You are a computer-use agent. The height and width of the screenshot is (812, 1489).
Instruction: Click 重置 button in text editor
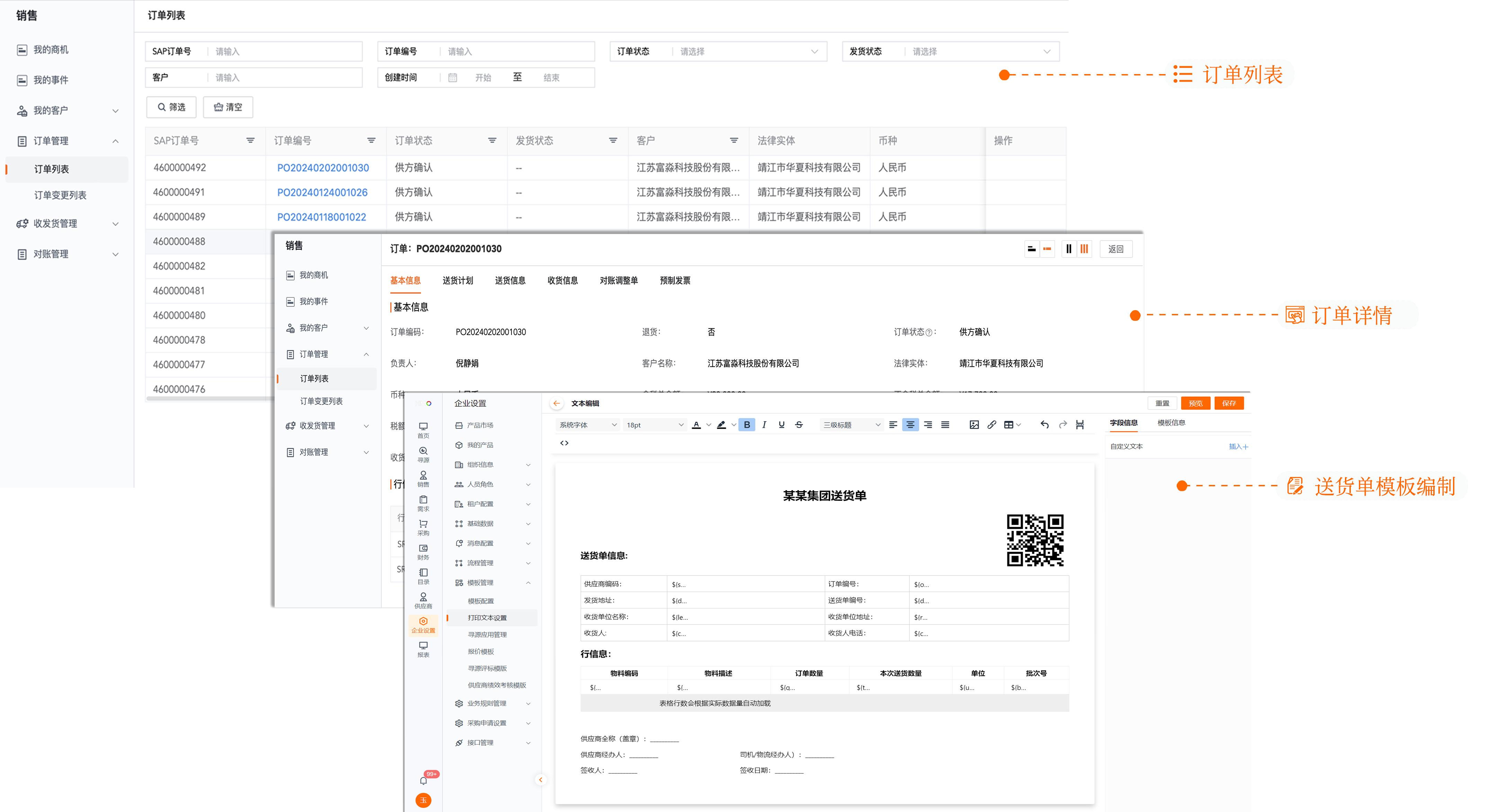coord(1162,403)
